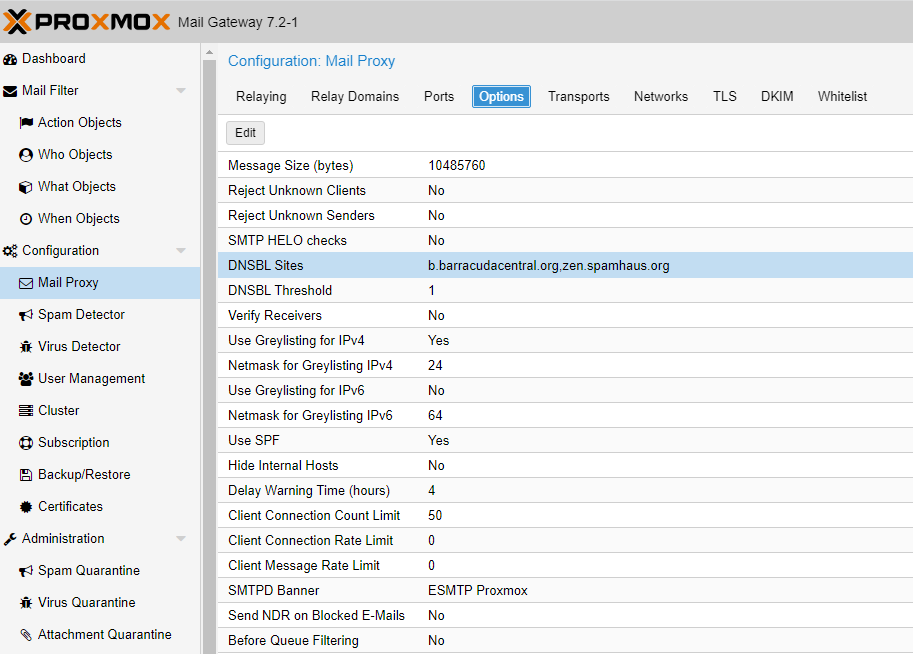This screenshot has width=913, height=654.
Task: Select the Options tab
Action: tap(501, 97)
